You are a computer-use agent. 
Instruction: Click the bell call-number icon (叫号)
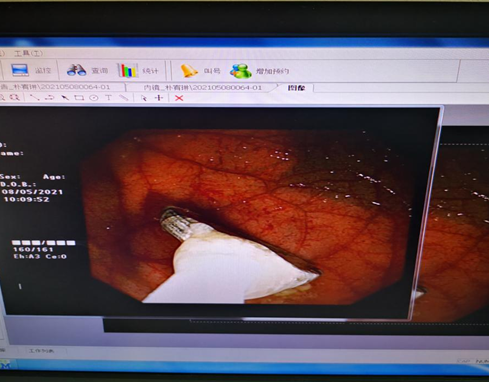tap(189, 70)
